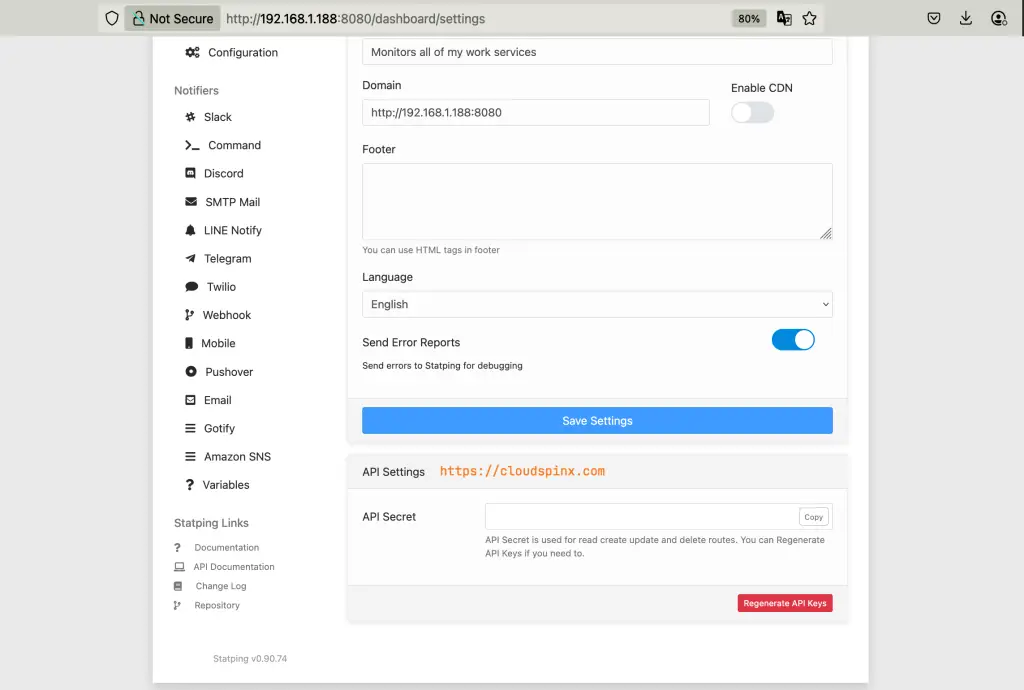Click the 80% zoom control
The height and width of the screenshot is (690, 1024).
point(748,17)
